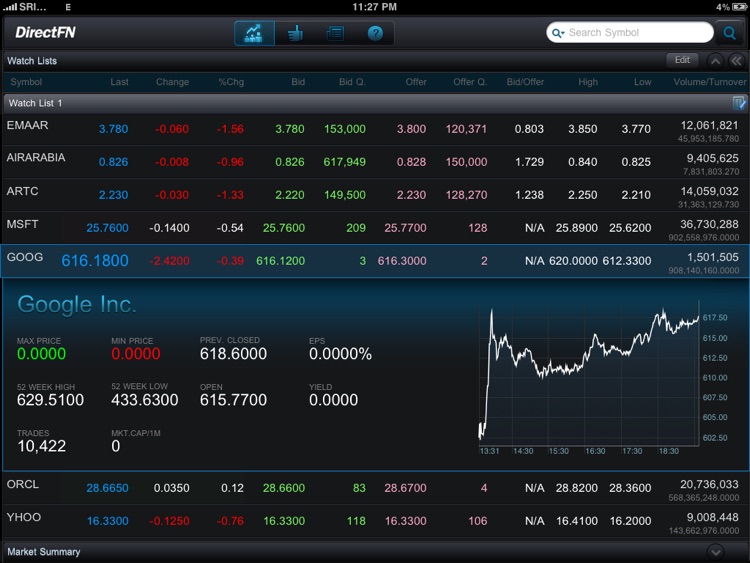750x563 pixels.
Task: Sort by the %Chg column
Action: 231,82
